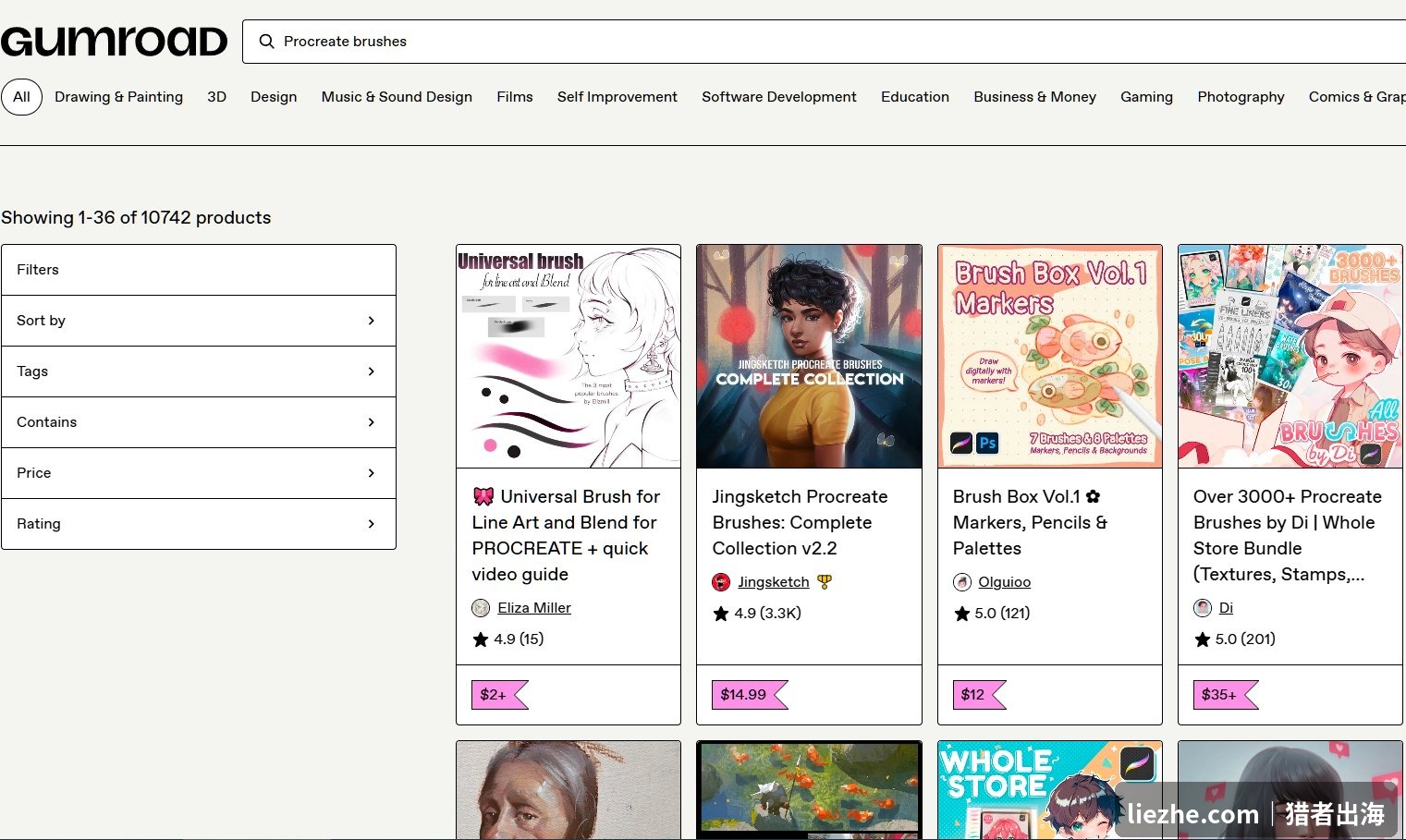Screen dimensions: 1406x840
Task: Select the Gaming category
Action: pos(1146,97)
